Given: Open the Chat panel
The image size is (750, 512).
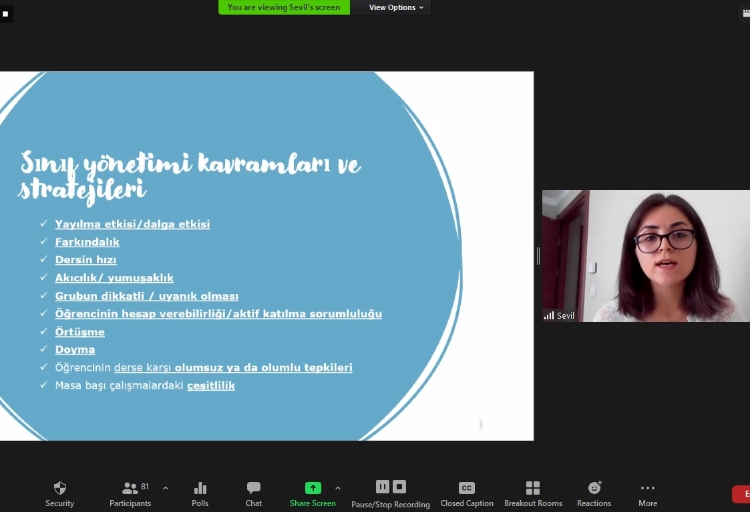Looking at the screenshot, I should (253, 488).
